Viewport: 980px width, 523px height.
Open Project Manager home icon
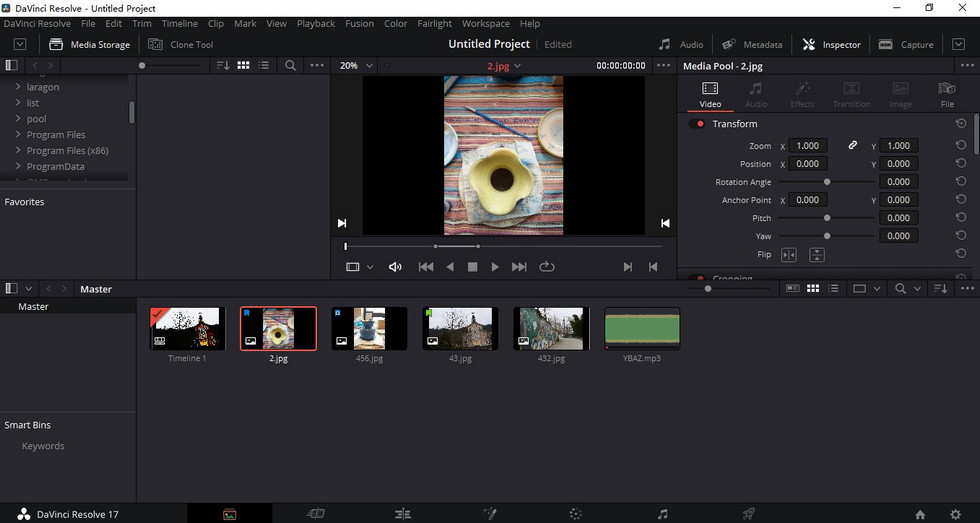920,515
